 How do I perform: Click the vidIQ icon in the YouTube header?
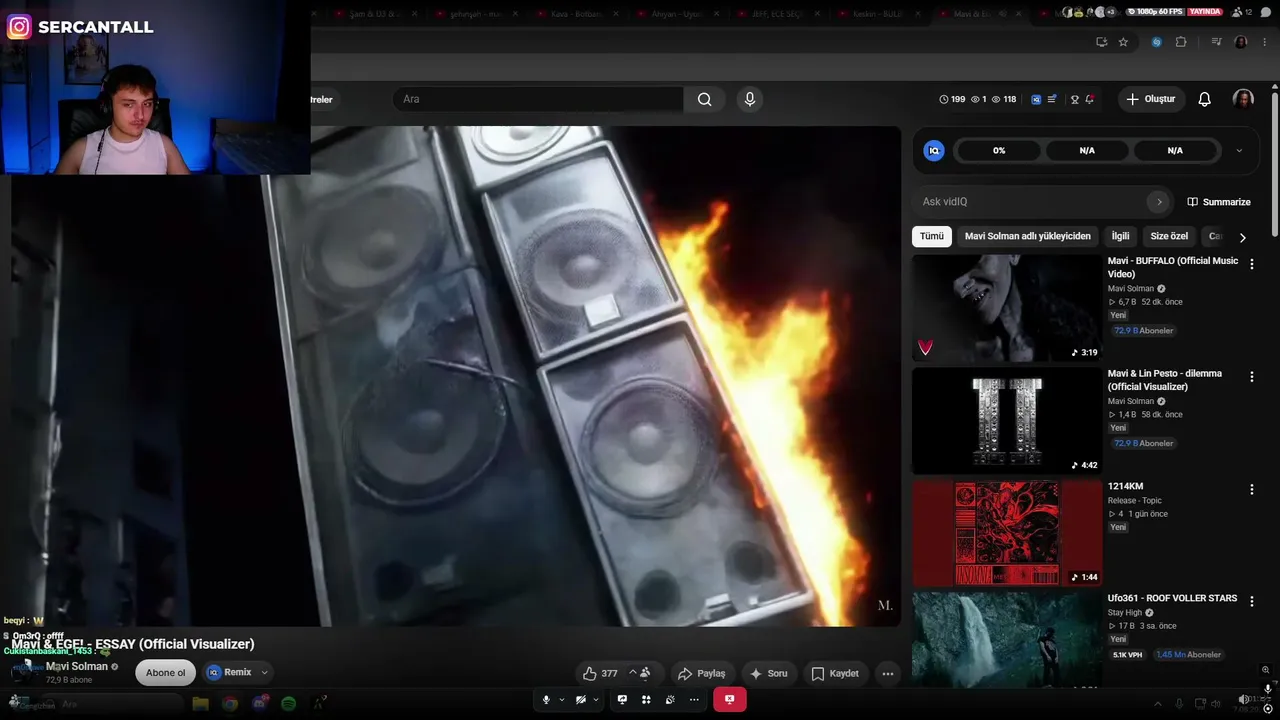(1036, 99)
